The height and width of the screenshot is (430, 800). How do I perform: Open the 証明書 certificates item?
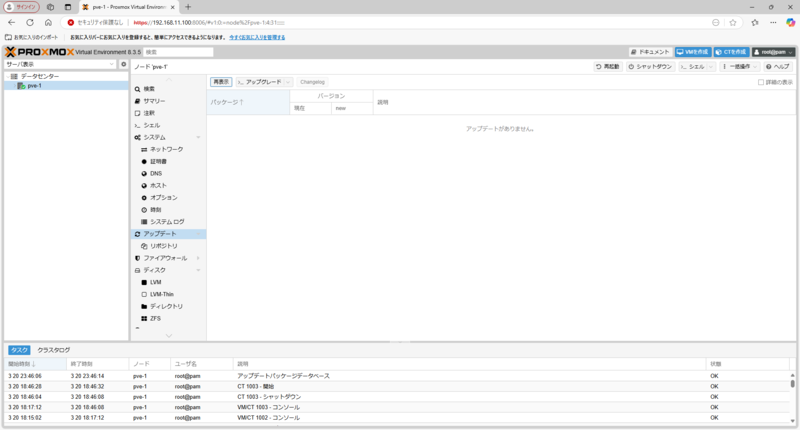[168, 161]
